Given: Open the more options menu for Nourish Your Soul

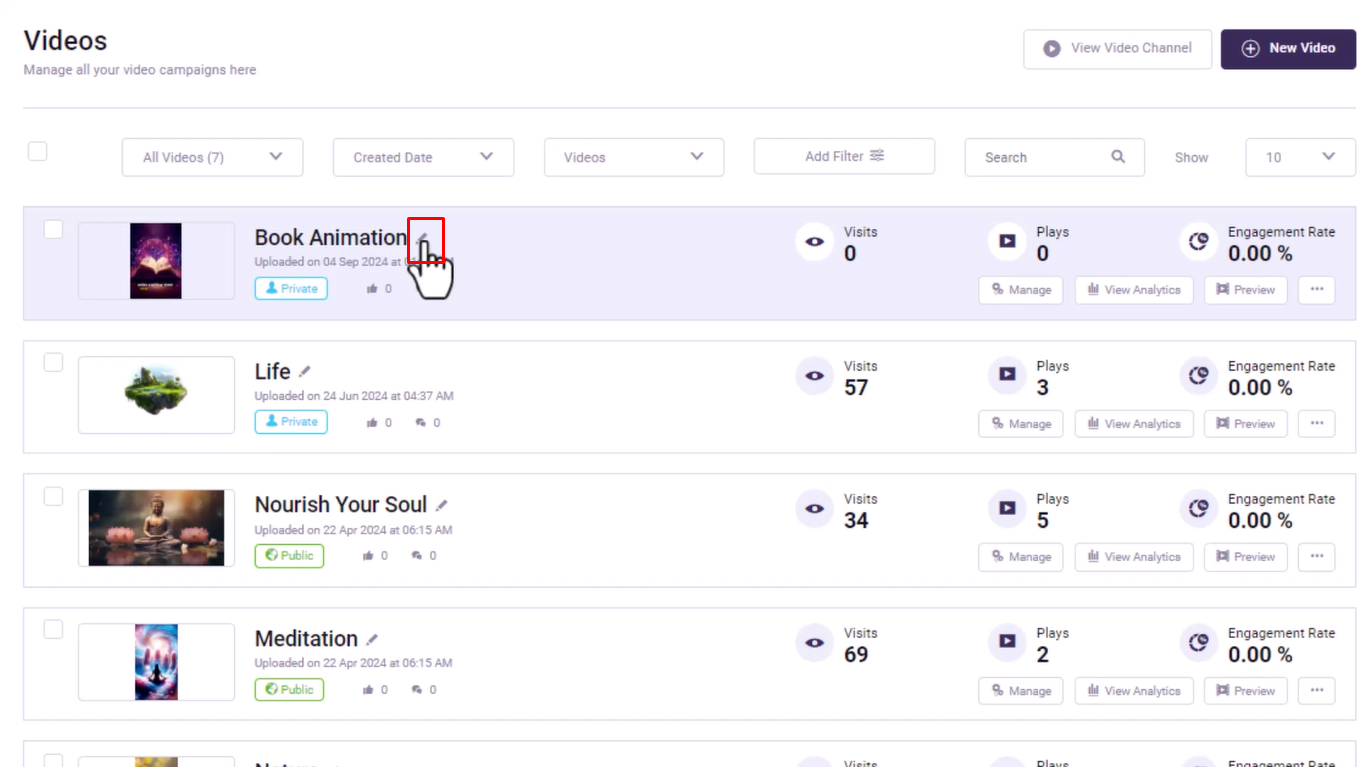Looking at the screenshot, I should [1316, 557].
